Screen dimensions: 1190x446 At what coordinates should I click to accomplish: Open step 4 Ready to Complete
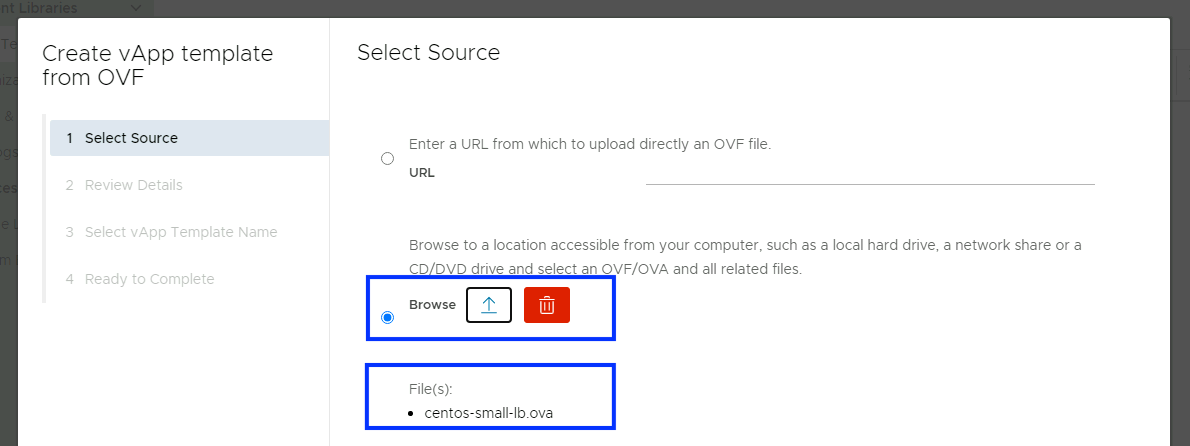pos(149,279)
